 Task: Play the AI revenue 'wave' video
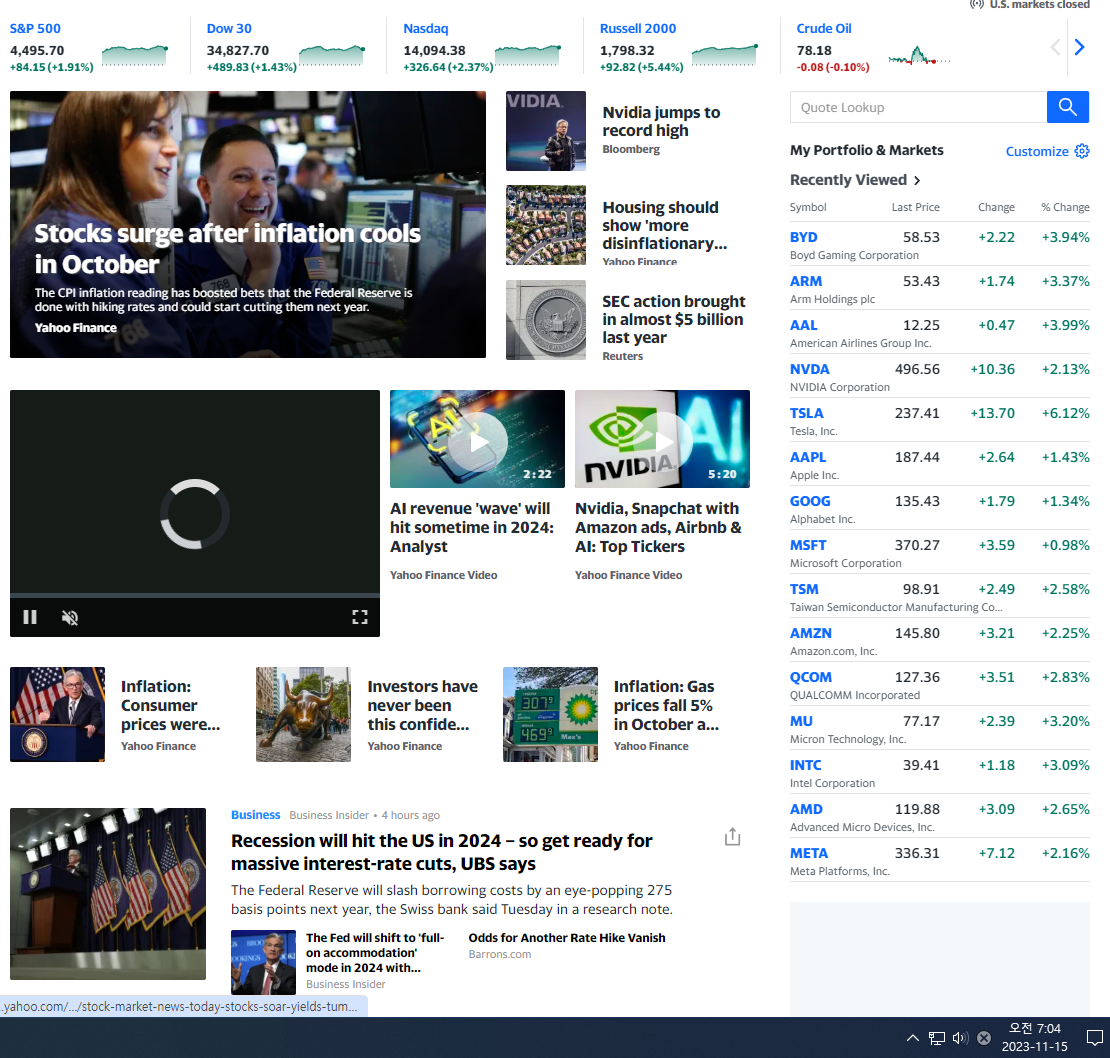[x=478, y=443]
